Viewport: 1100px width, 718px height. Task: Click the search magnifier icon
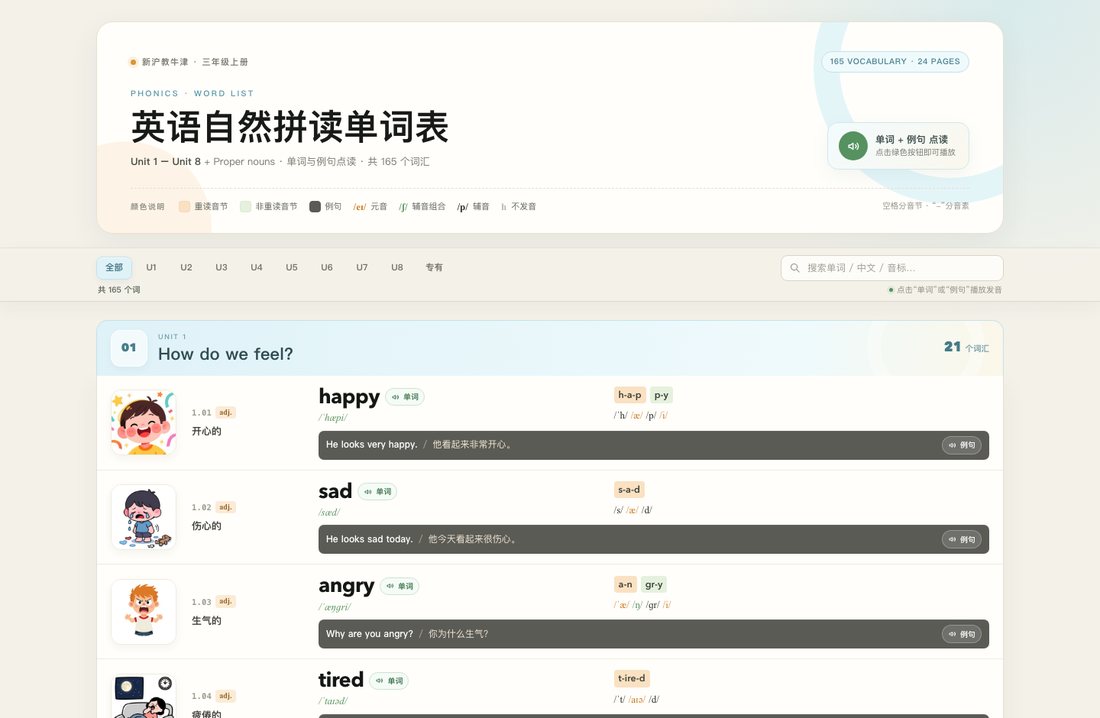[795, 267]
